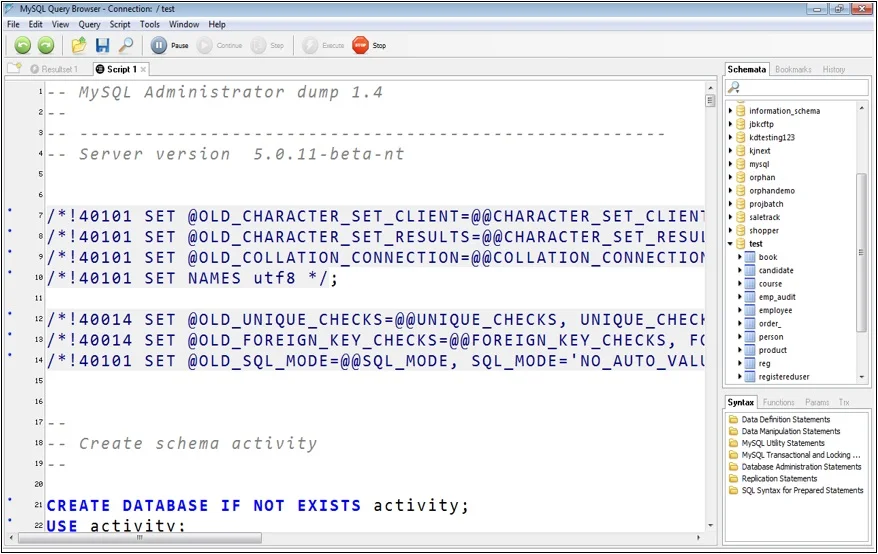Select the mysql database icon

tap(741, 164)
